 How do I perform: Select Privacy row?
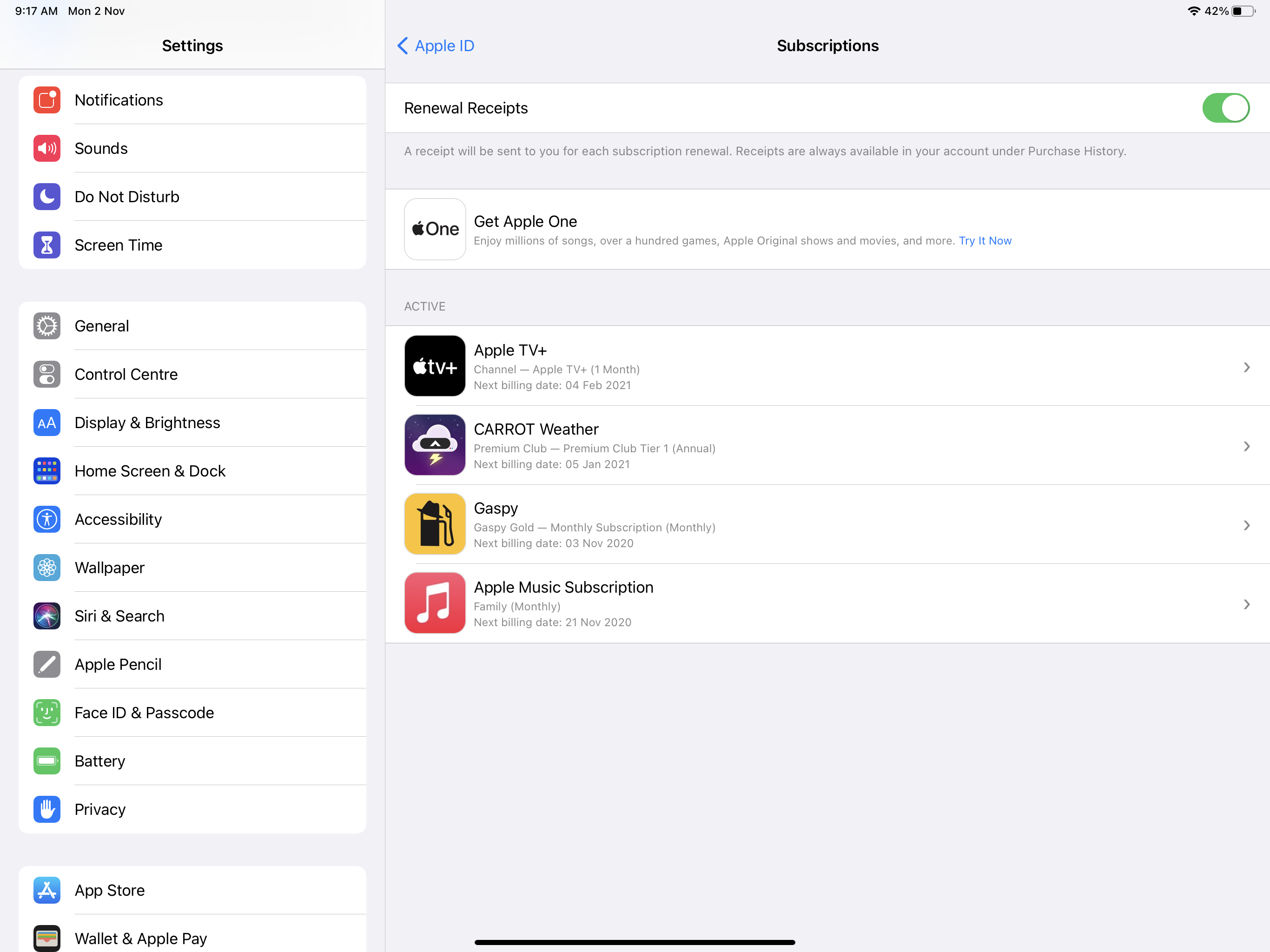tap(192, 809)
